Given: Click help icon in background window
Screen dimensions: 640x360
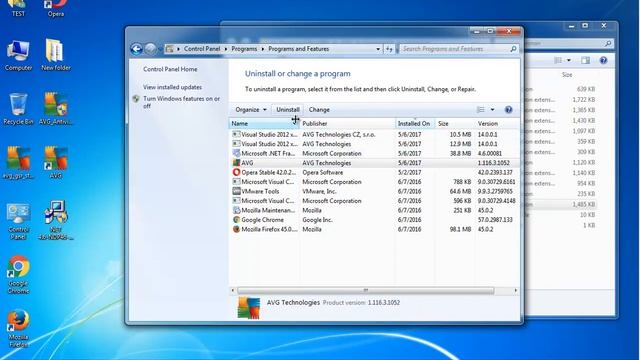Looking at the screenshot, I should click(603, 60).
